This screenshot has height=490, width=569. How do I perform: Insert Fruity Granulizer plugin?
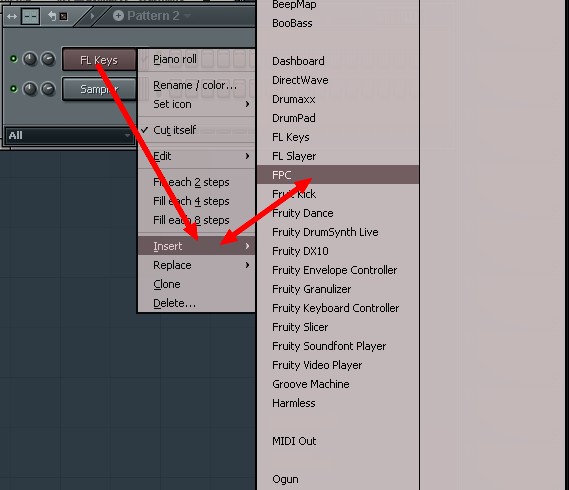[338, 289]
